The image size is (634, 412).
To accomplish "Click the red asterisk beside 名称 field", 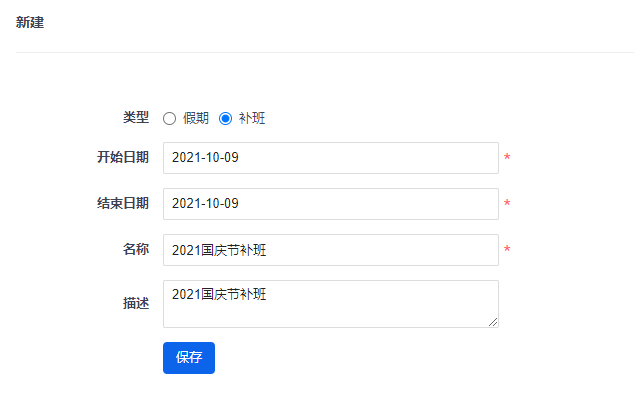I will [507, 249].
